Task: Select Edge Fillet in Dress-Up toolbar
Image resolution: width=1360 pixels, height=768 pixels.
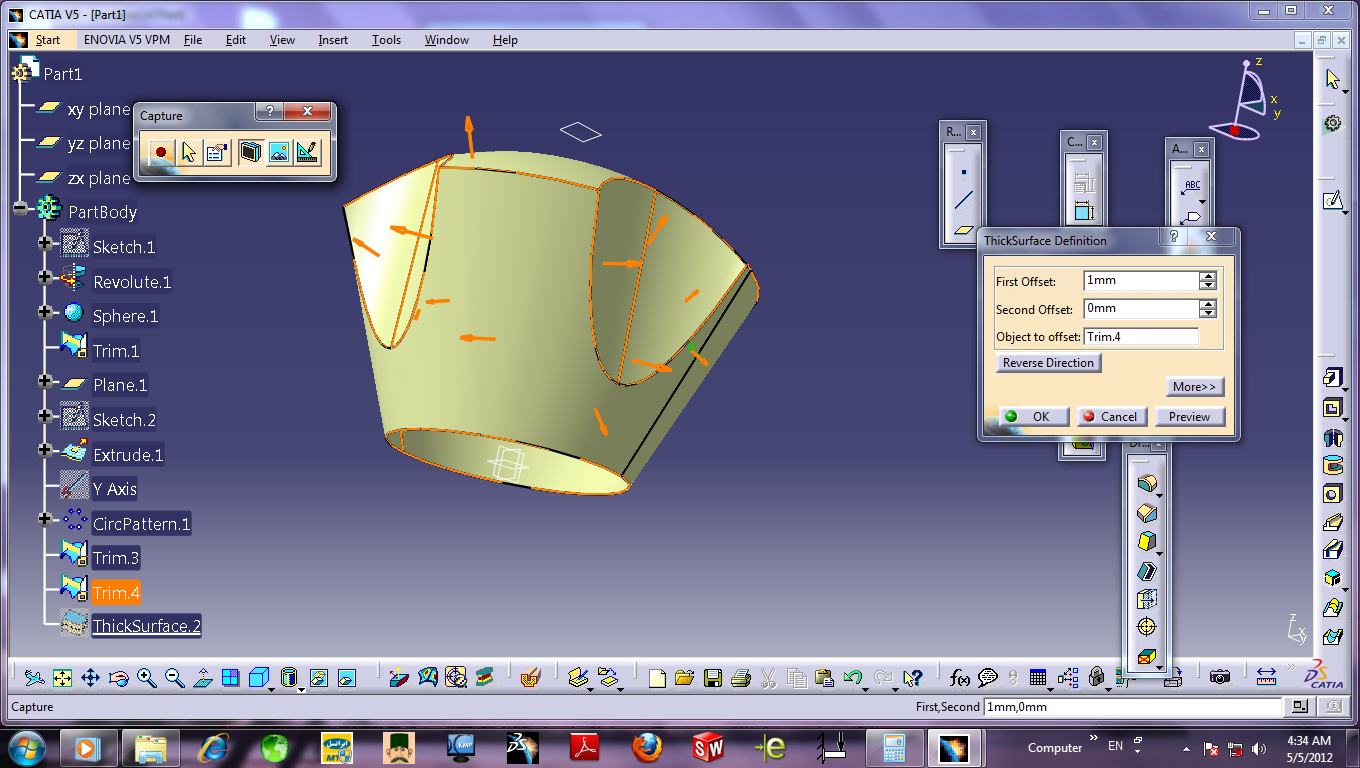Action: tap(1146, 484)
